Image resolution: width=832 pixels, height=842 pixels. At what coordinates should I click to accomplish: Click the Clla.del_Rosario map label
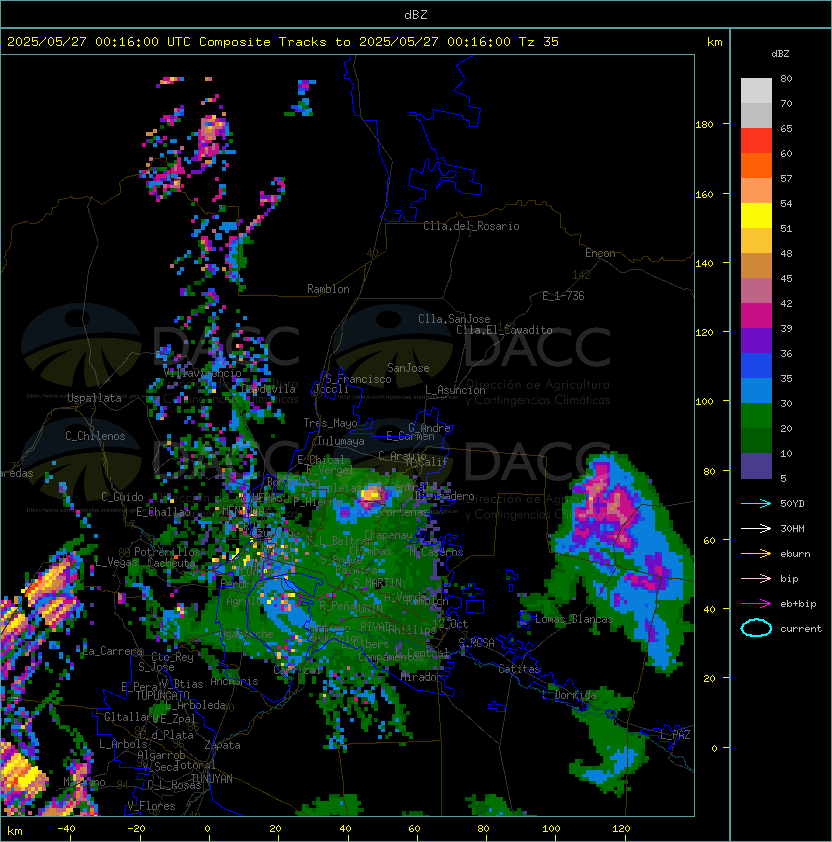(x=471, y=226)
